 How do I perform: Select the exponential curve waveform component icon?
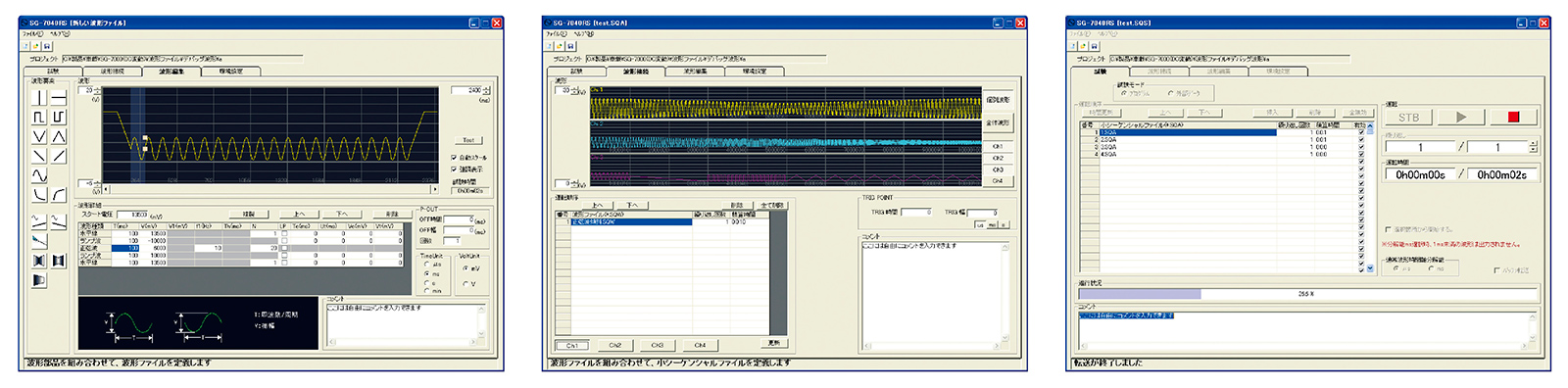pyautogui.click(x=58, y=195)
